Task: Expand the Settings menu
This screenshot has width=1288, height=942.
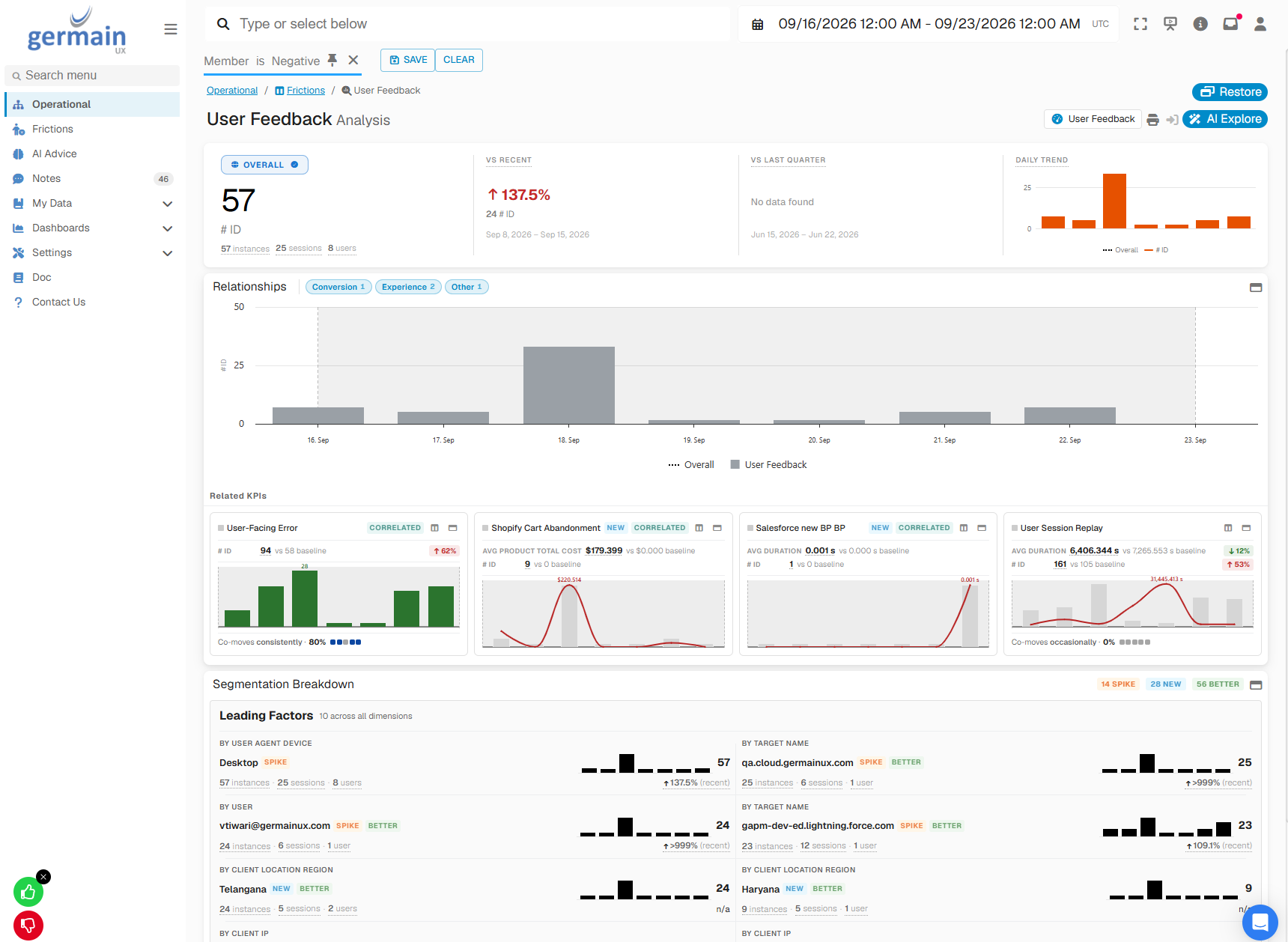Action: click(92, 252)
